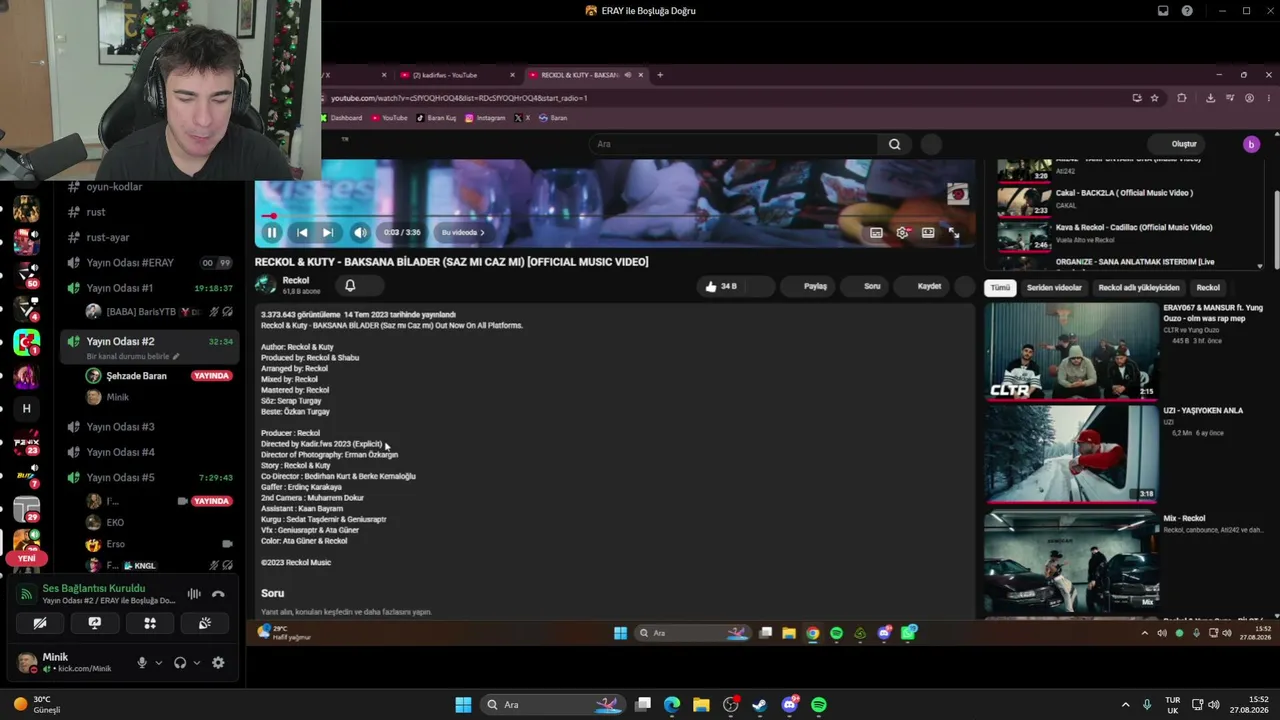Viewport: 1280px width, 720px height.
Task: Open the UZI - YAŞIYOKEN ANLA thumbnail
Action: 1071,454
